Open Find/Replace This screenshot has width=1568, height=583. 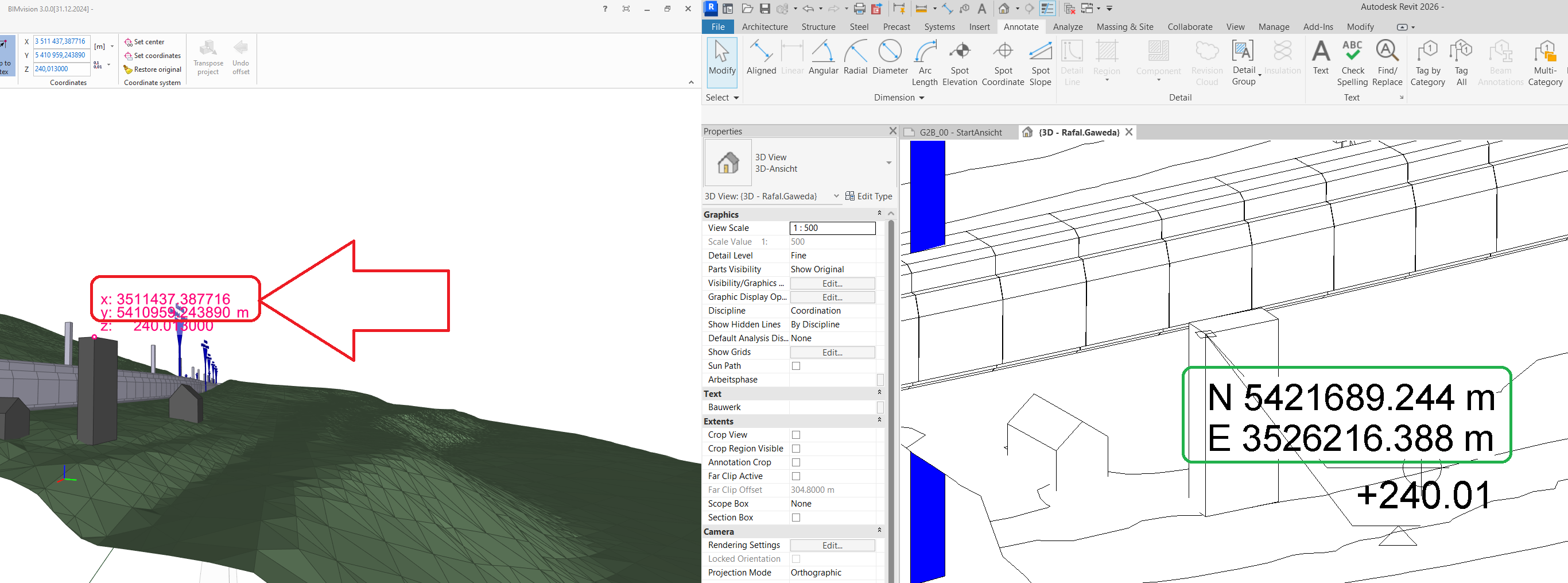pos(1387,61)
